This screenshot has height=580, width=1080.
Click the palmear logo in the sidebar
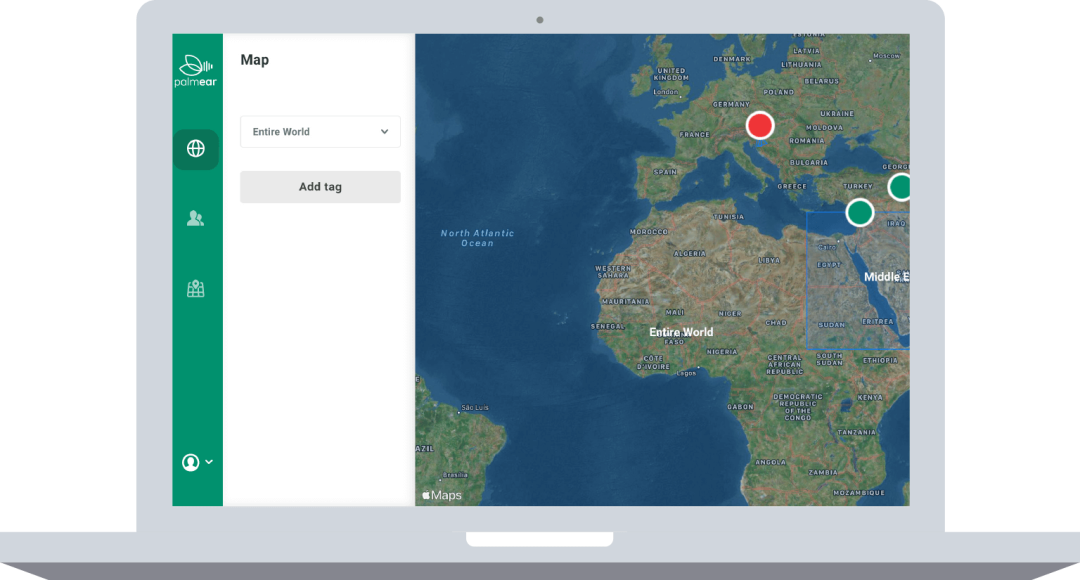click(x=196, y=71)
